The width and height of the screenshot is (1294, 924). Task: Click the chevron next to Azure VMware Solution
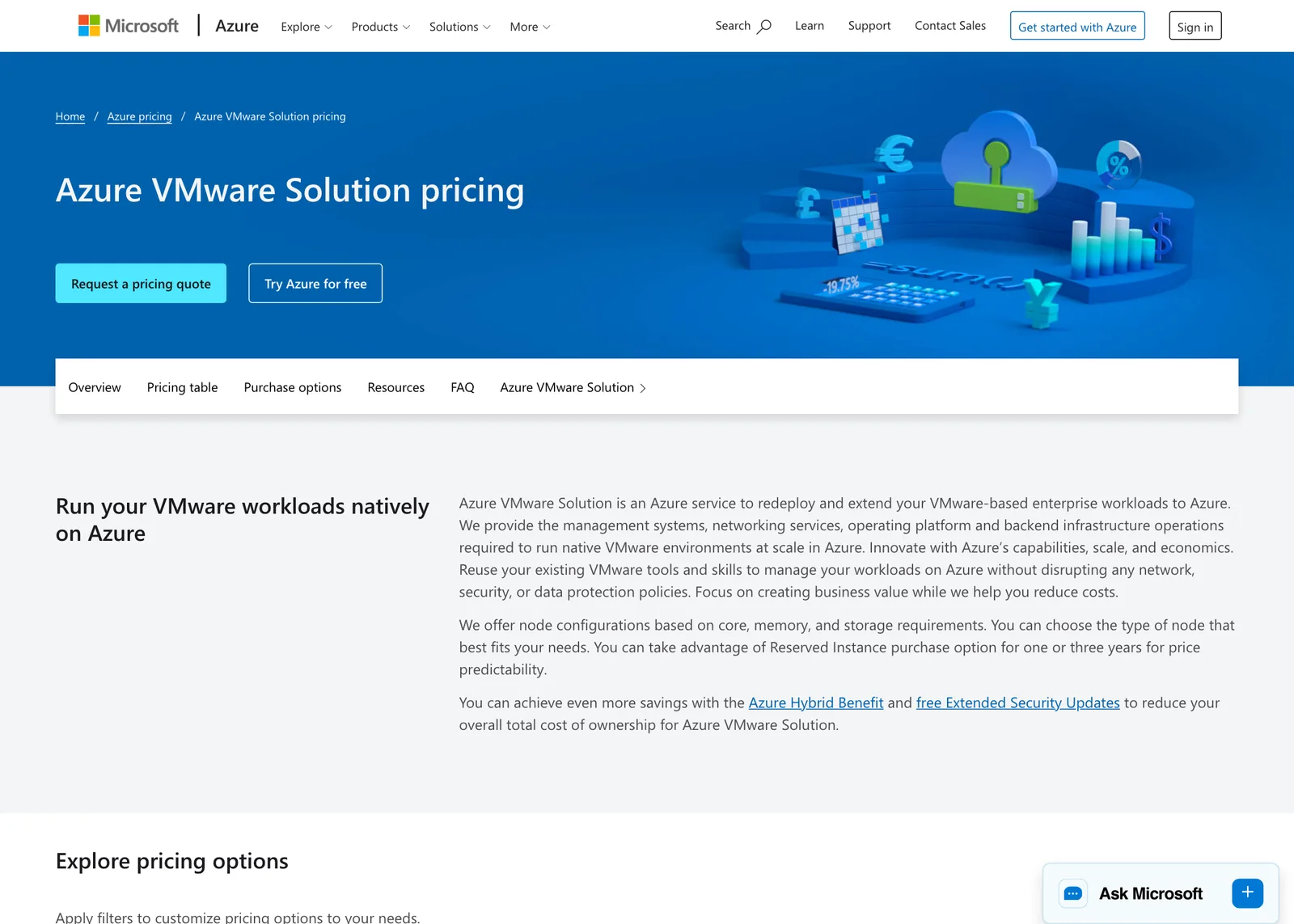[x=643, y=388]
